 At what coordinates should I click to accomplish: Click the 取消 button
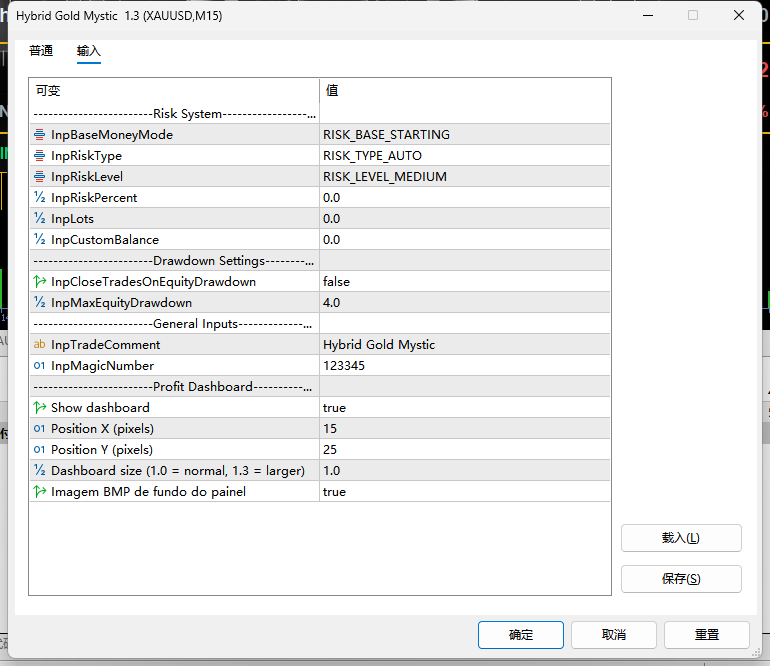pos(614,635)
